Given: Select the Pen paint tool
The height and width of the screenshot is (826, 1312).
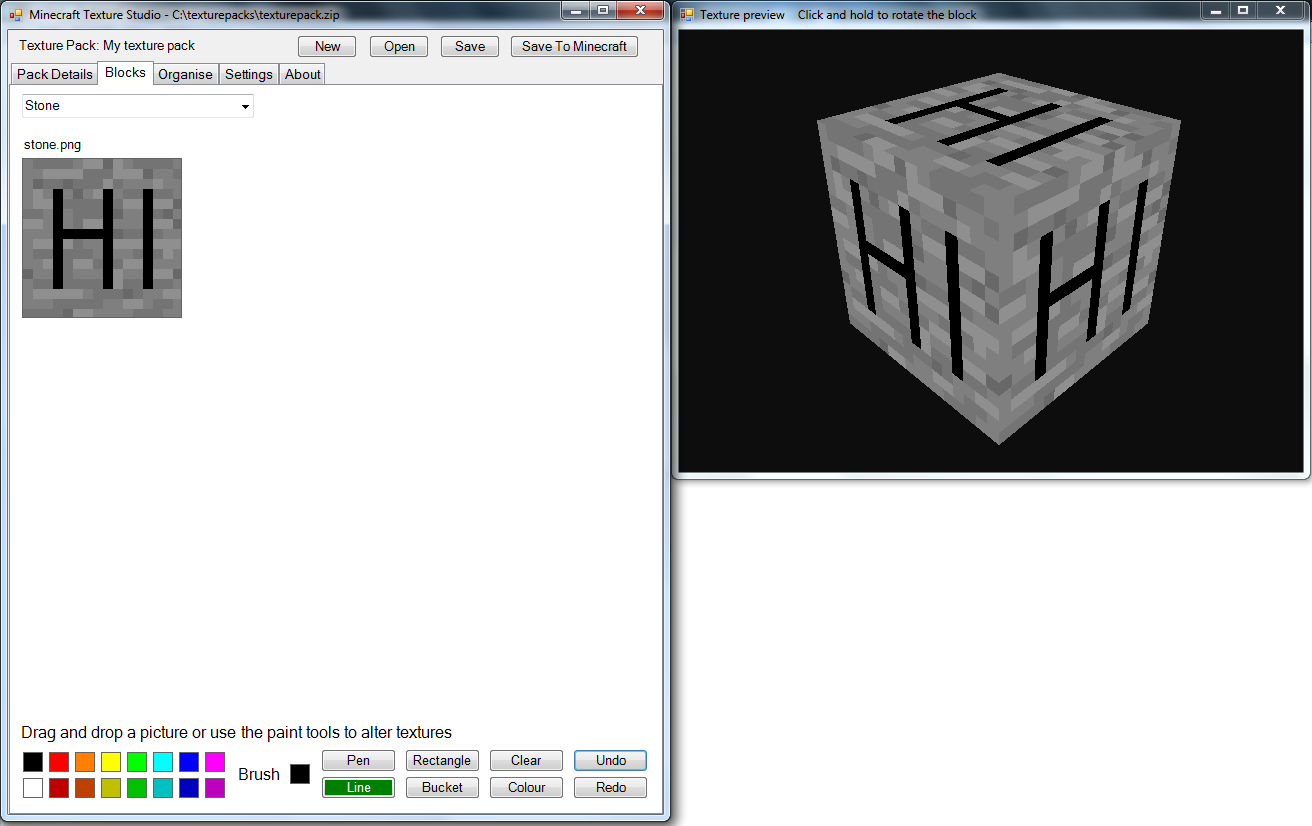Looking at the screenshot, I should (358, 761).
